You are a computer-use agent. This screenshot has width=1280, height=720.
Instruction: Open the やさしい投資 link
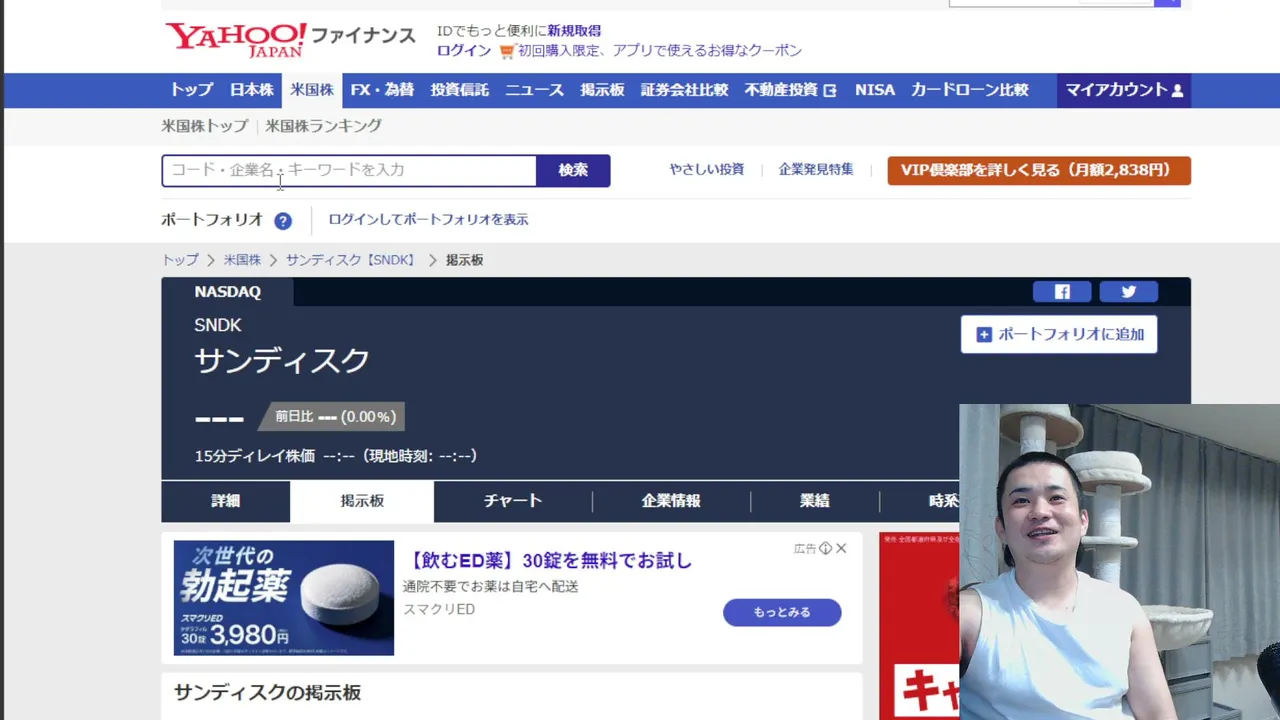coord(707,170)
